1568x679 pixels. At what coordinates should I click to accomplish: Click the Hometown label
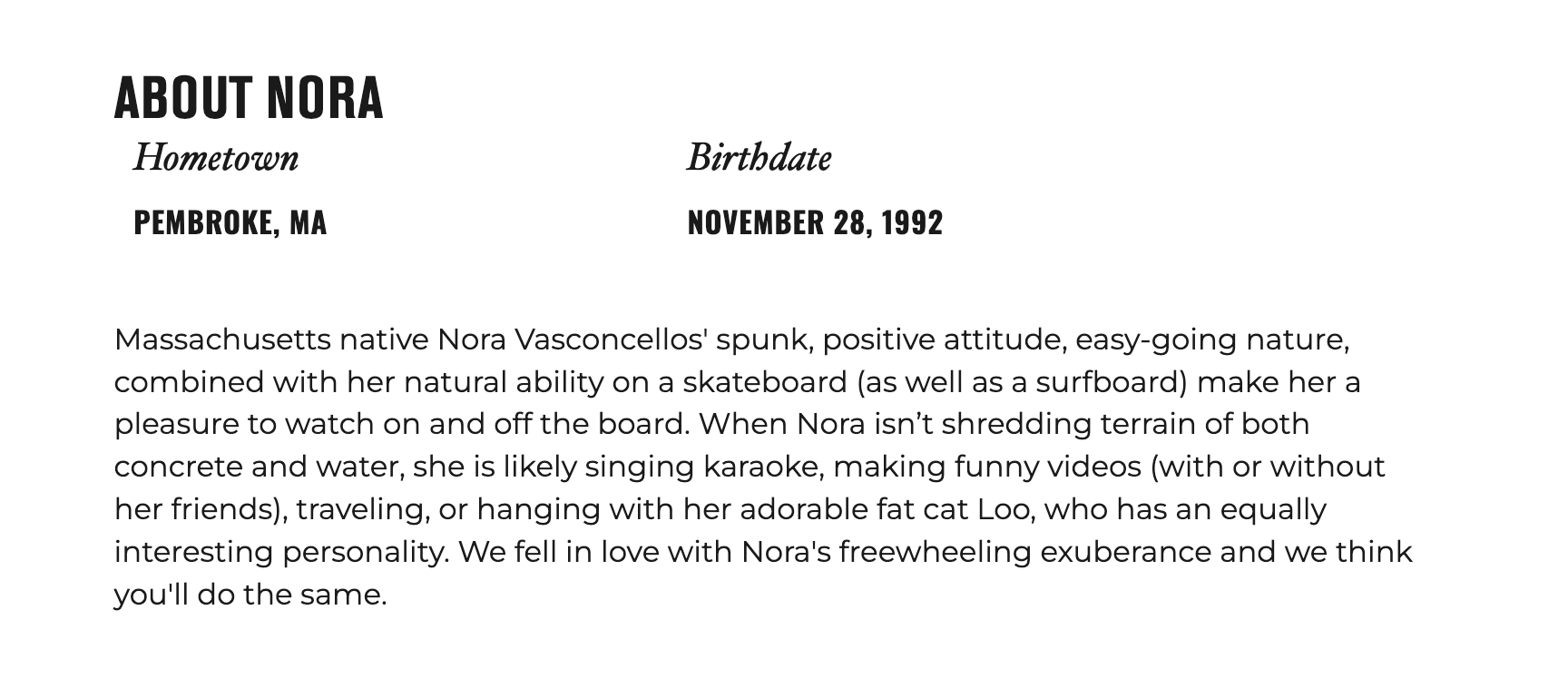coord(216,157)
